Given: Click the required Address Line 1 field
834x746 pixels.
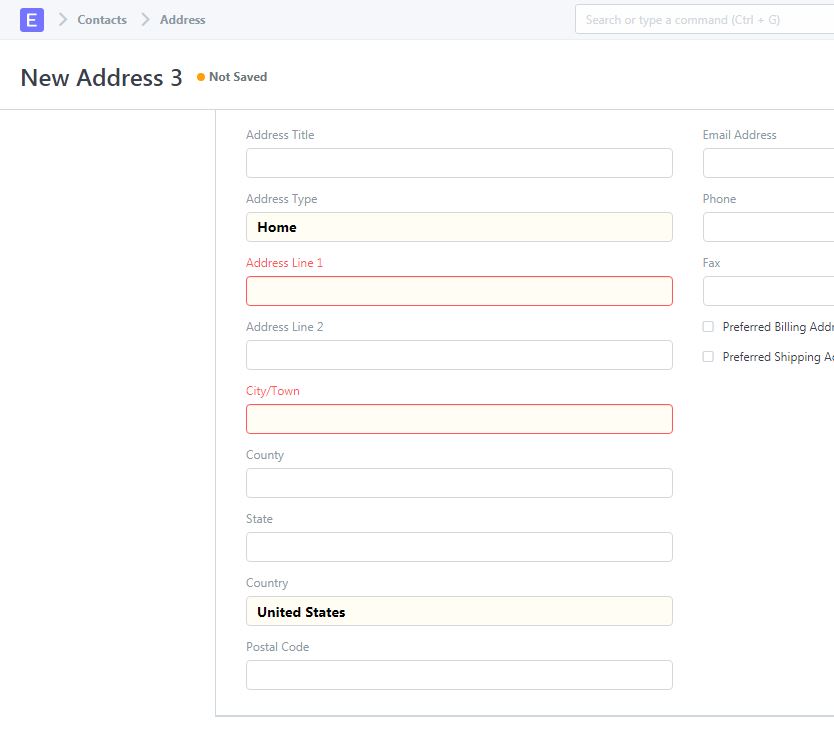Looking at the screenshot, I should tap(459, 291).
